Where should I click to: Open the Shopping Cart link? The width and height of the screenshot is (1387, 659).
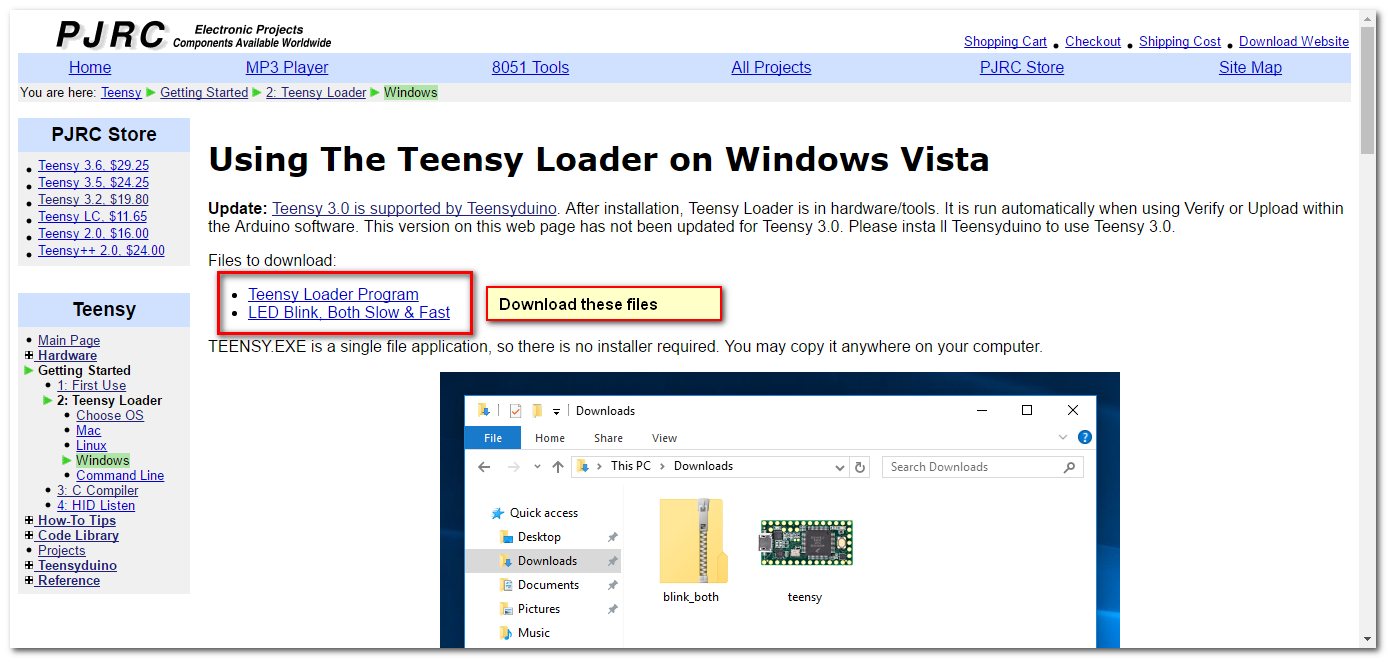(x=1005, y=41)
